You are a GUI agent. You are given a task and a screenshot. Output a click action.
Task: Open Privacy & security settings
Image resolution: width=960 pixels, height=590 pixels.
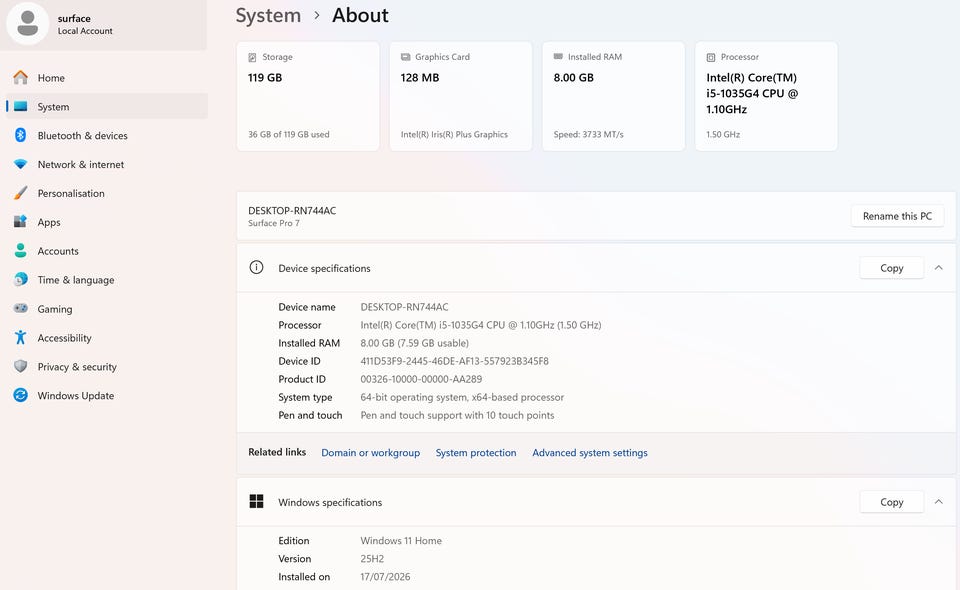(106, 366)
